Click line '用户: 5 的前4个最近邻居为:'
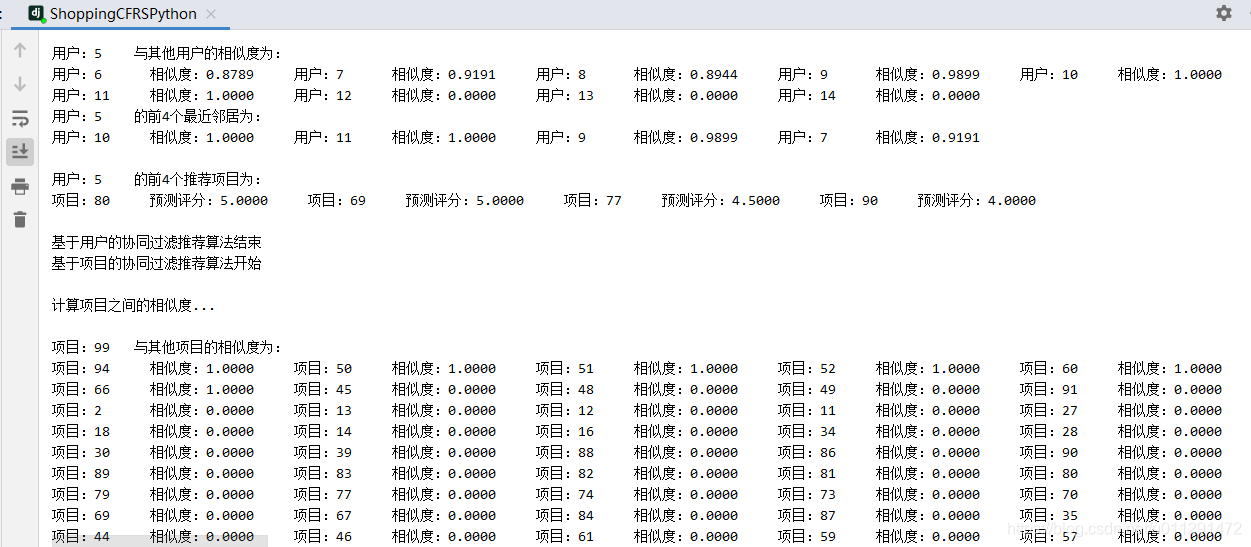 click(157, 116)
